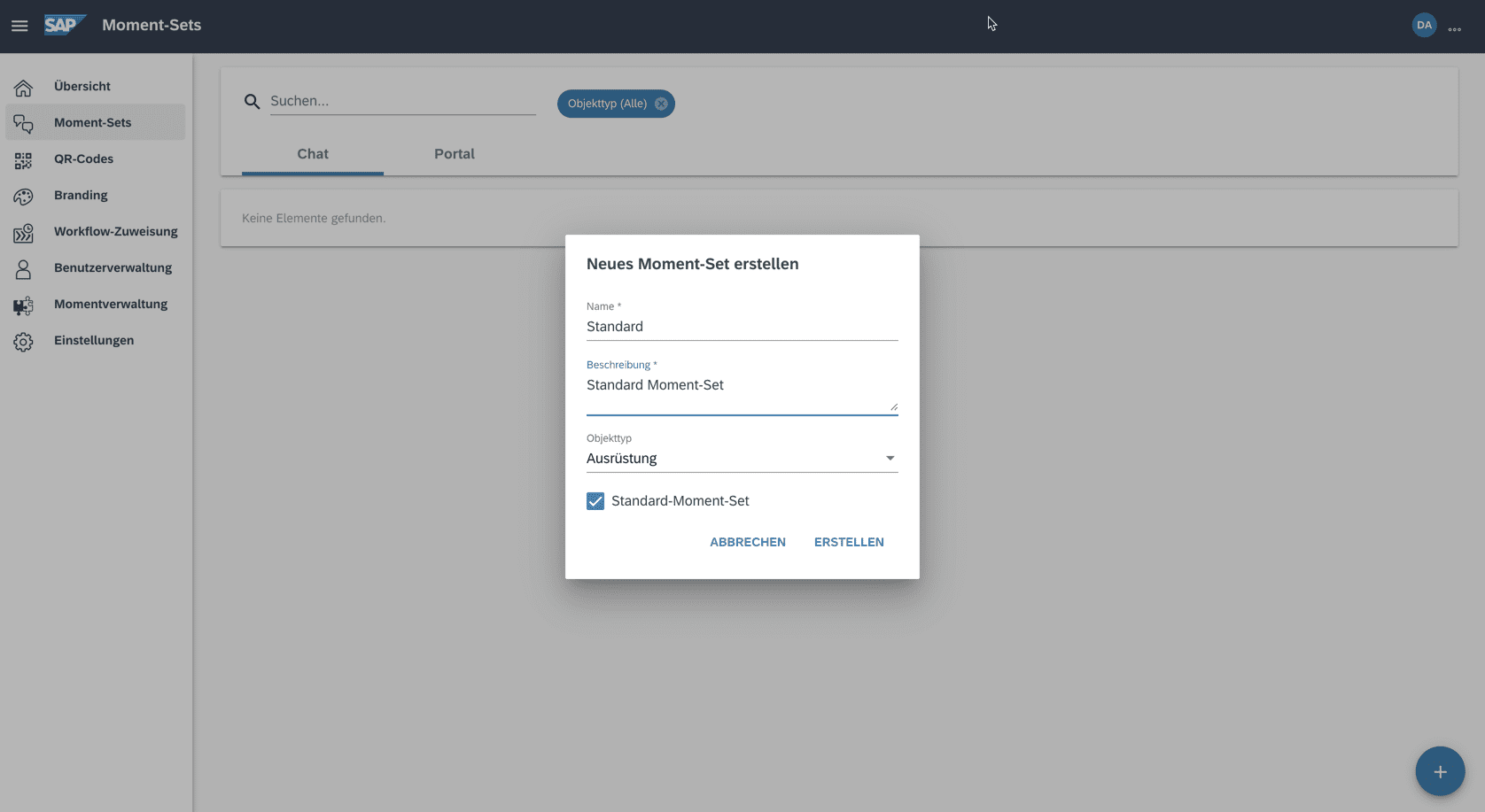Open the Objekttyp Ausrüstung select field

(742, 459)
